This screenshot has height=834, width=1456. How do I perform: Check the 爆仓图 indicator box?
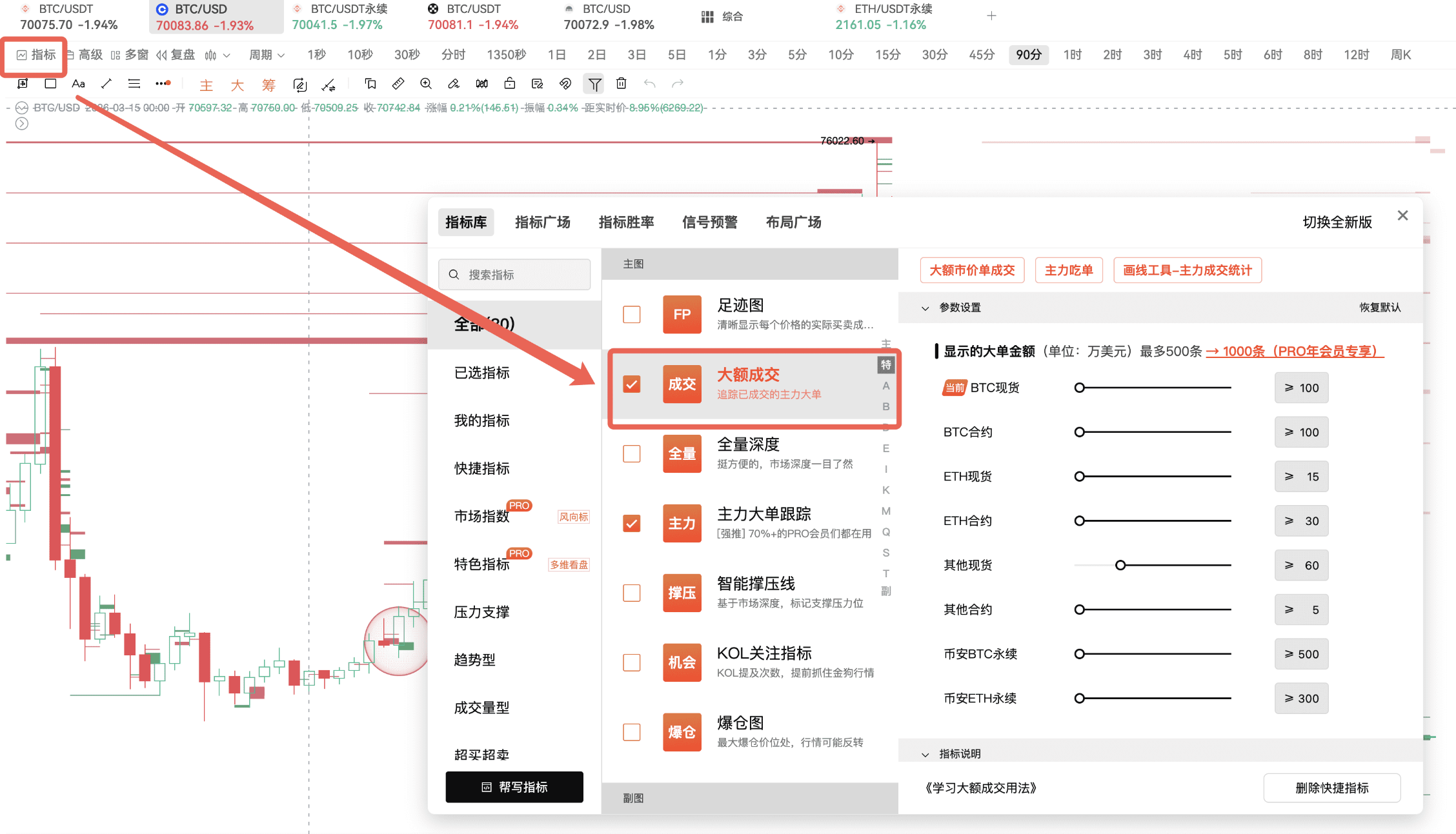point(631,732)
